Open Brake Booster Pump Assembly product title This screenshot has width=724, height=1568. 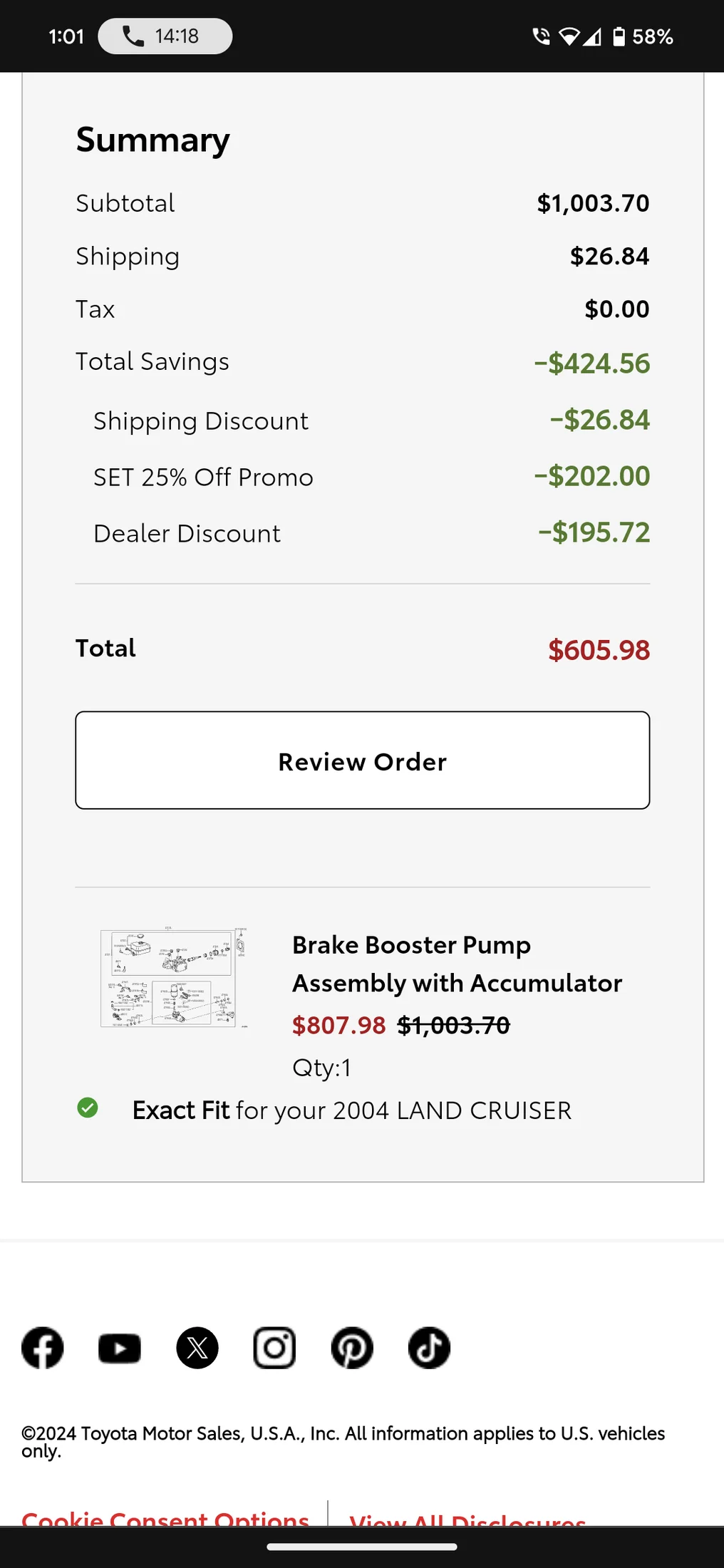(x=457, y=964)
